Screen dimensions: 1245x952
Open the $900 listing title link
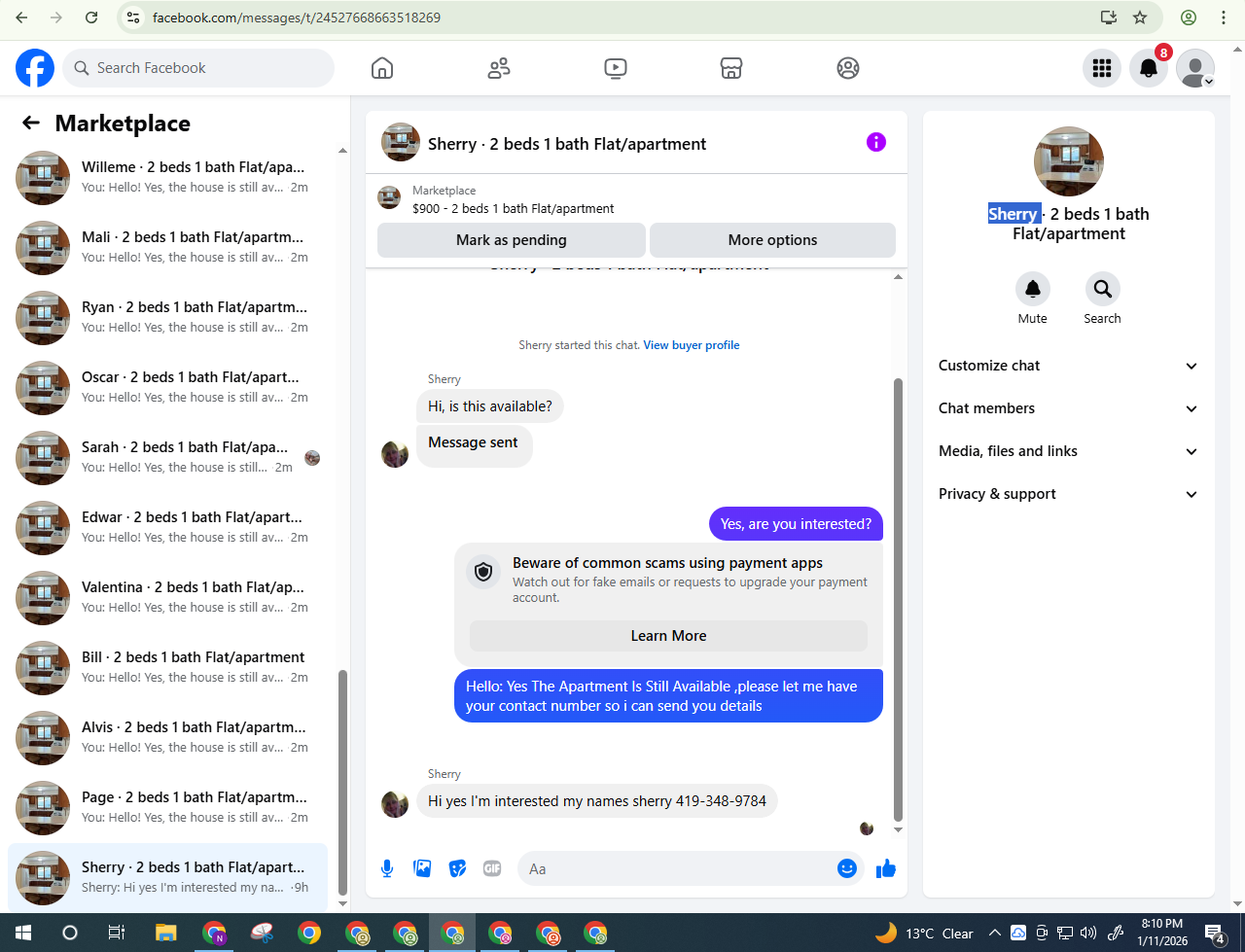[x=514, y=208]
